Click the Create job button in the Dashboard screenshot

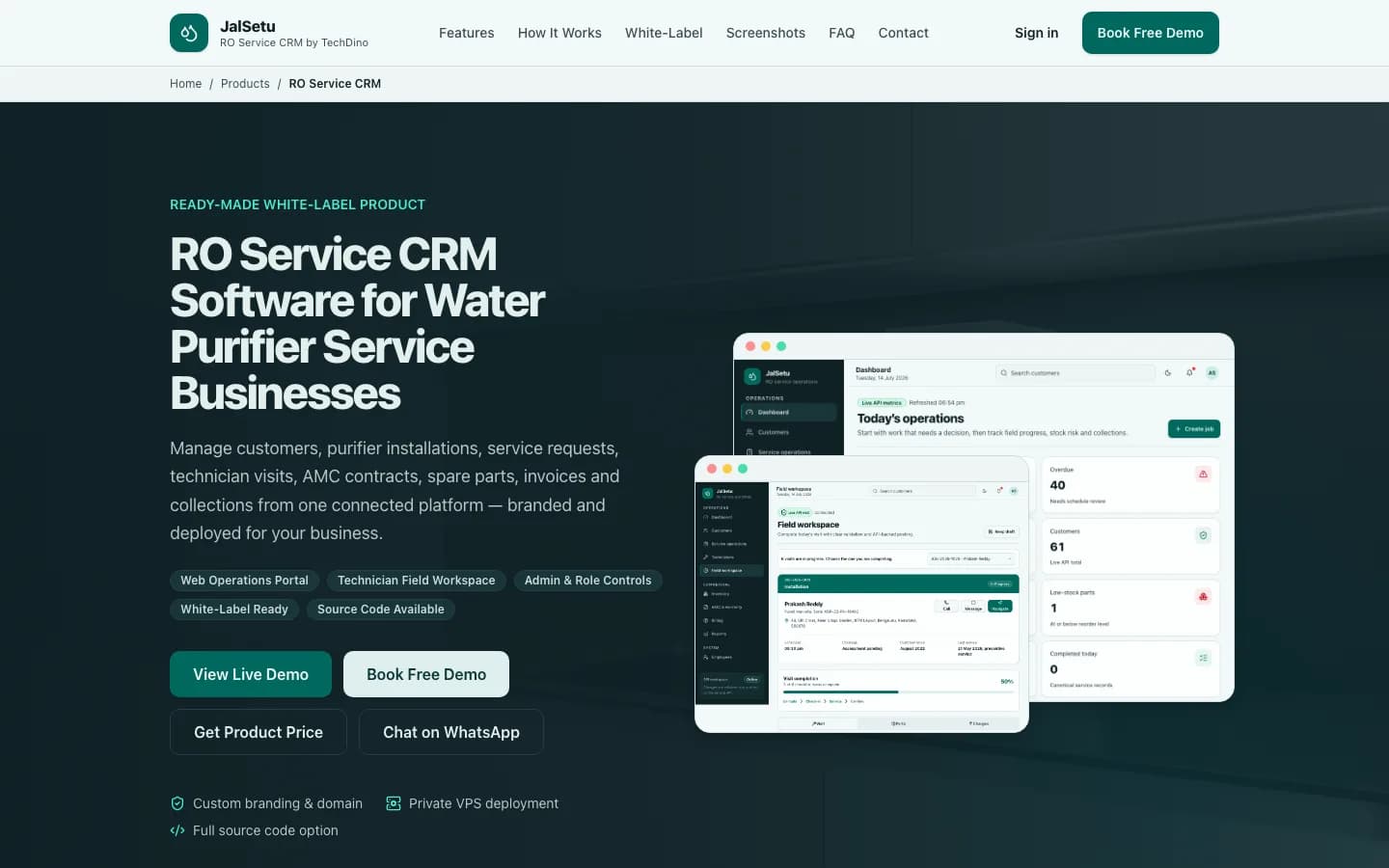click(x=1194, y=428)
